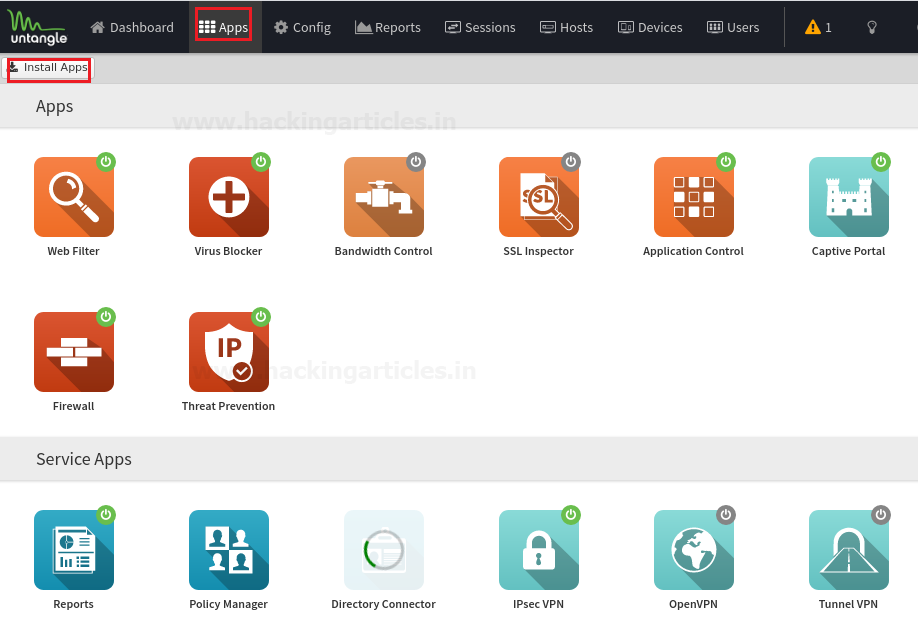Click the power indicator on Application Control
The height and width of the screenshot is (643, 918).
click(x=726, y=162)
